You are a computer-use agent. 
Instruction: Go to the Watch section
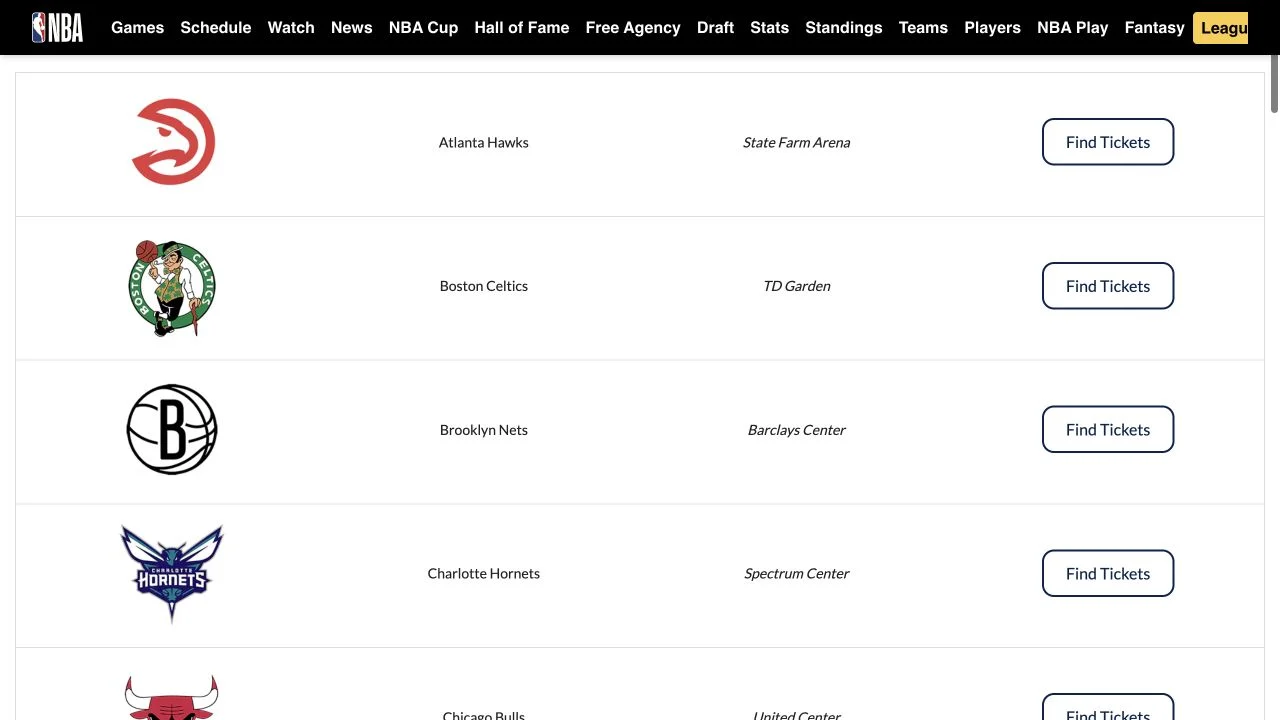pyautogui.click(x=291, y=27)
